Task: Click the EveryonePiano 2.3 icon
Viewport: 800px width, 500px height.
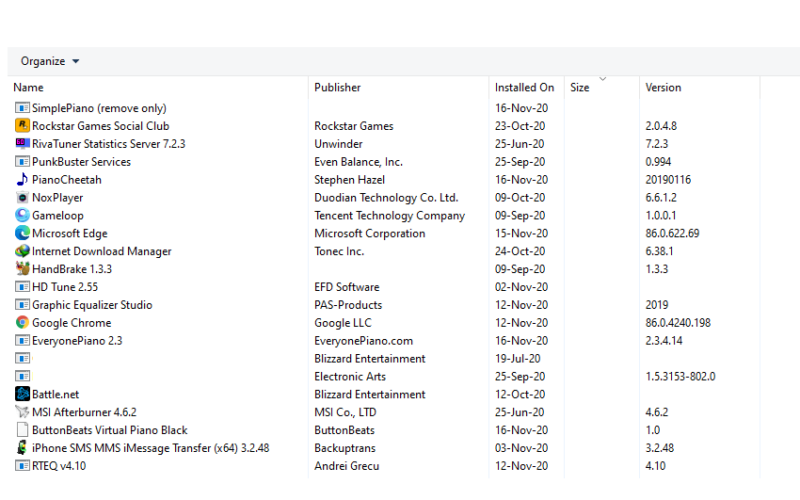Action: (x=22, y=340)
